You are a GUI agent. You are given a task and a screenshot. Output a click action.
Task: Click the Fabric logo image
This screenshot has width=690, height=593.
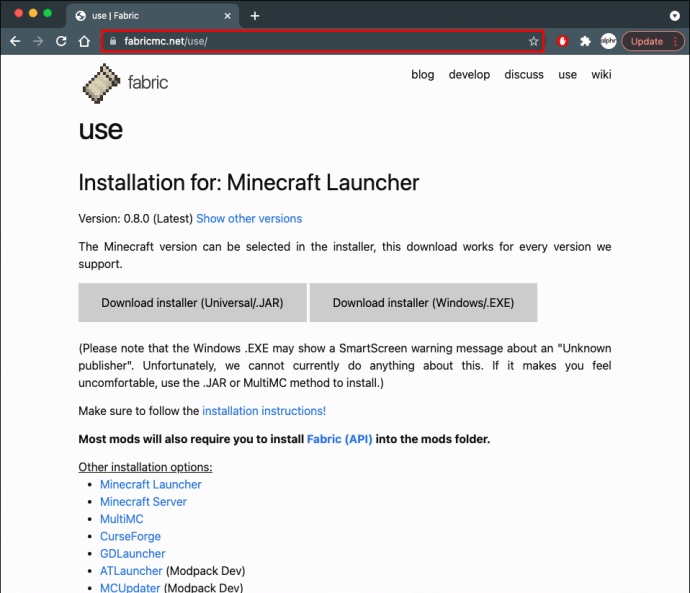pyautogui.click(x=101, y=83)
